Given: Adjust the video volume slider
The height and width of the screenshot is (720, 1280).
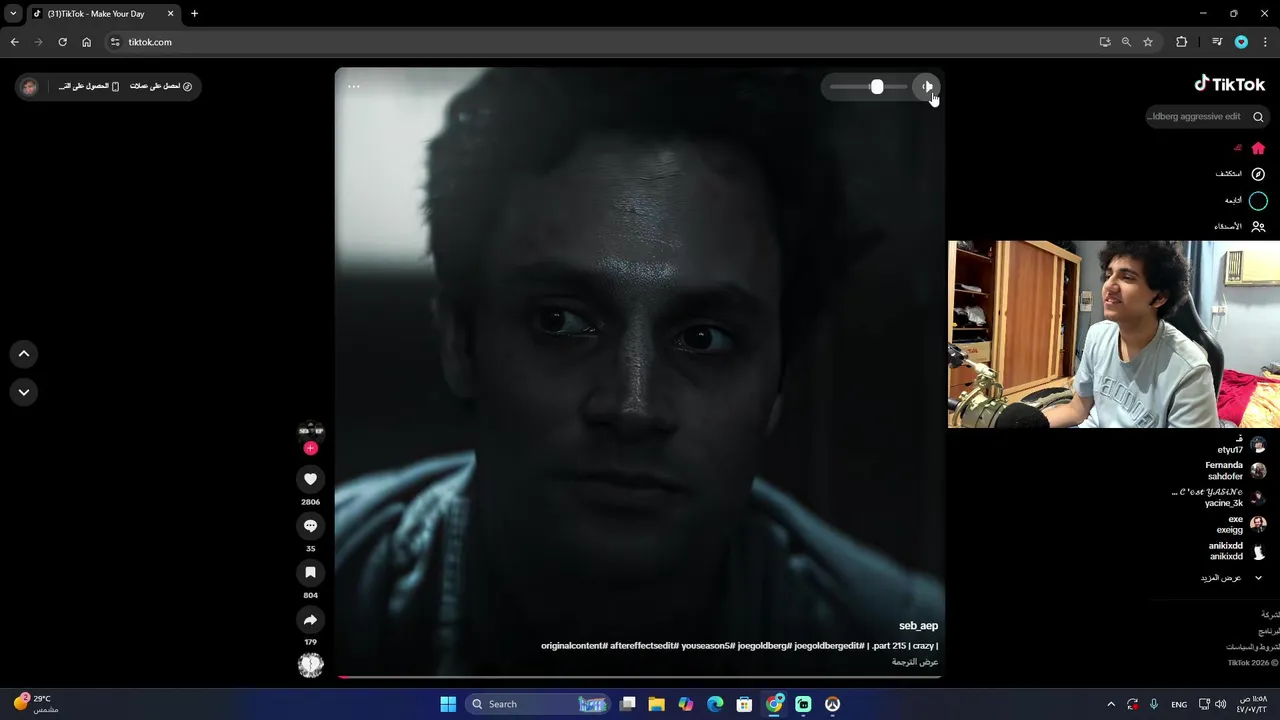Looking at the screenshot, I should [x=868, y=87].
